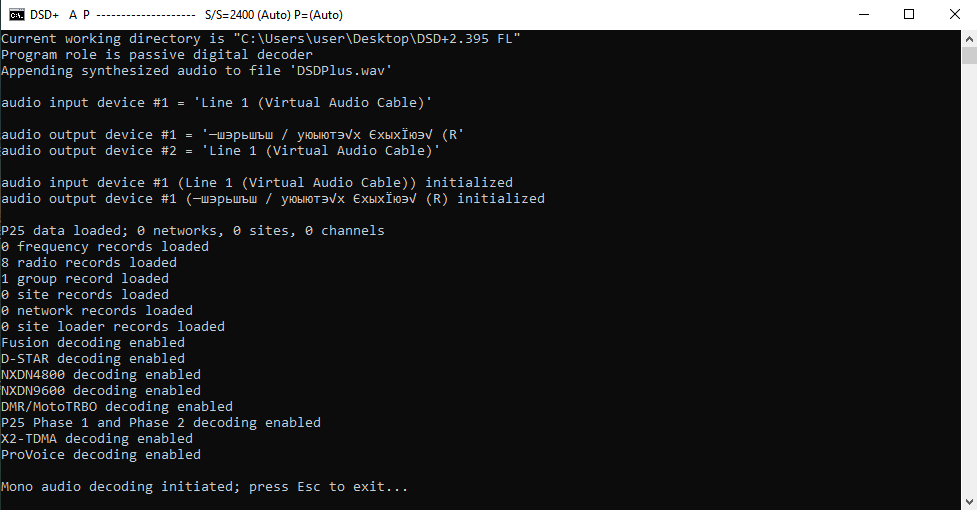Screen dimensions: 977x510
Task: Click the 'Current working directory' line
Action: [x=260, y=39]
